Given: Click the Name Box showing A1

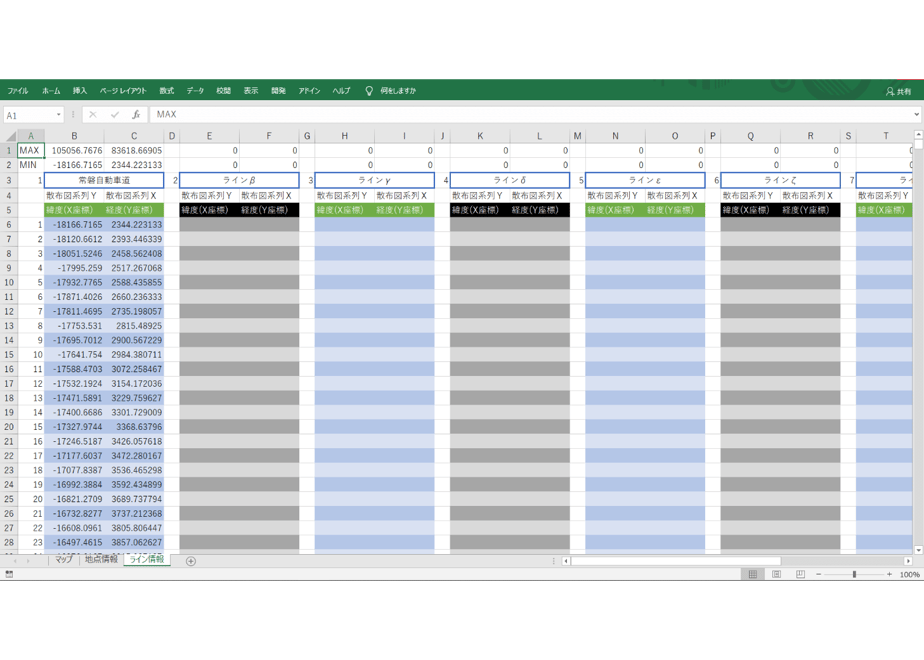Looking at the screenshot, I should click(x=29, y=115).
